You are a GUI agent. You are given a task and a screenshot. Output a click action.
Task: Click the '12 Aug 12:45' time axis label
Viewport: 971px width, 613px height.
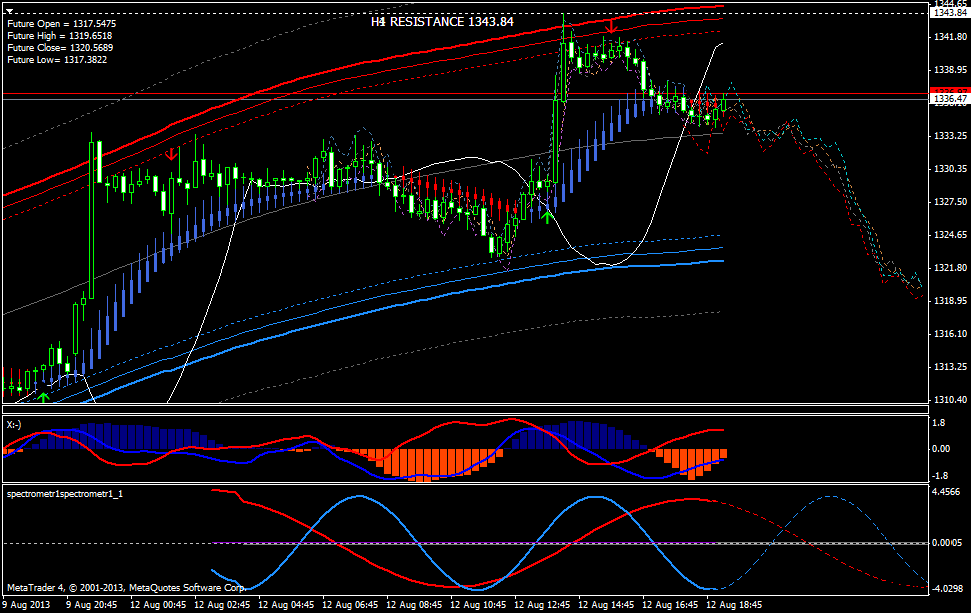pos(542,604)
